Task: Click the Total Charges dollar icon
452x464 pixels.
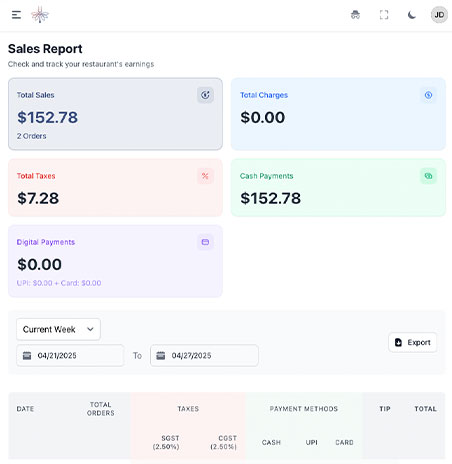Action: click(428, 95)
